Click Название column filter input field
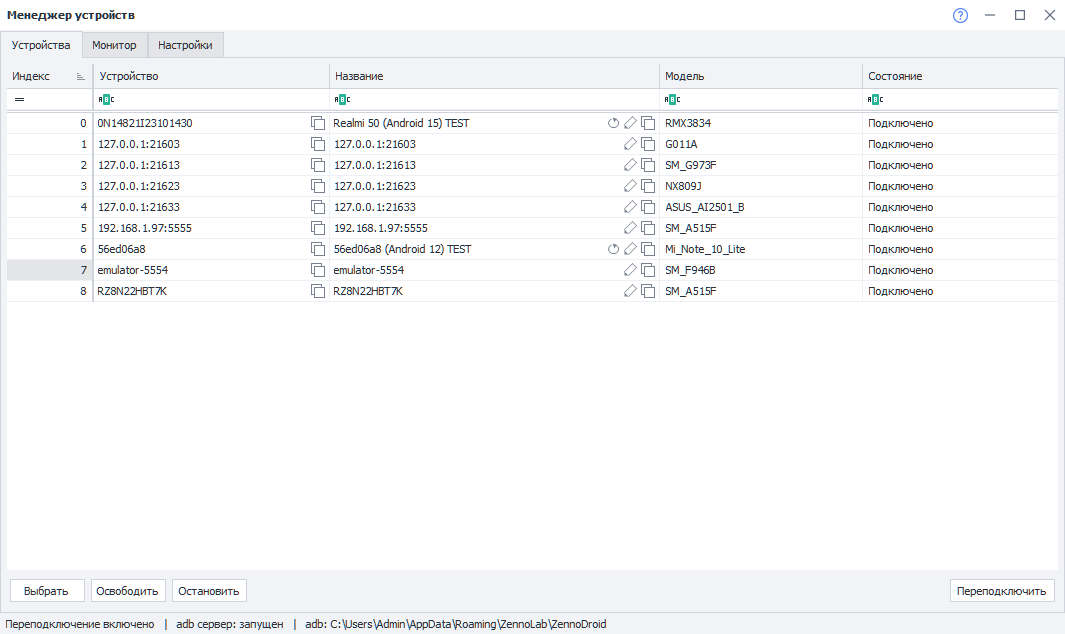Viewport: 1065px width, 634px height. point(503,99)
